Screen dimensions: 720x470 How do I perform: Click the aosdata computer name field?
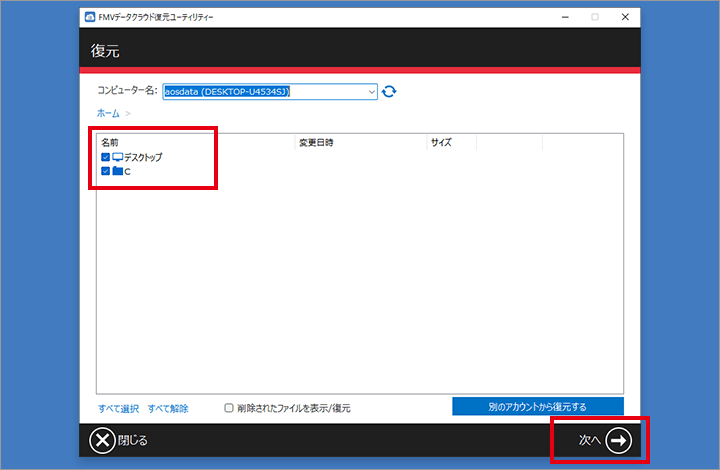(x=264, y=91)
